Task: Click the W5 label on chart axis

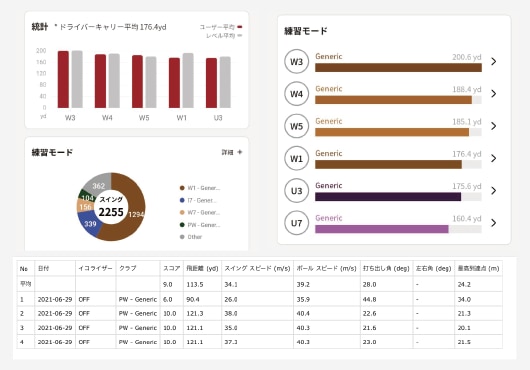Action: [144, 118]
